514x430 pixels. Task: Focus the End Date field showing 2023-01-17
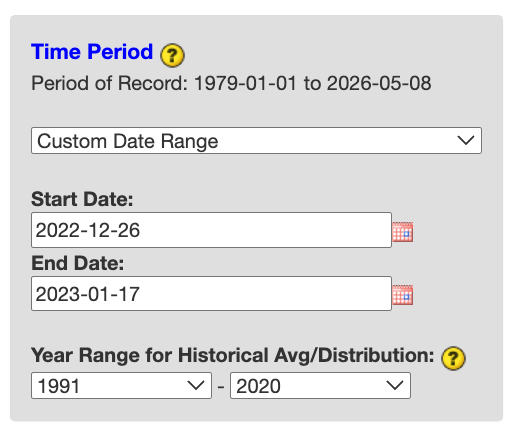[x=211, y=293]
